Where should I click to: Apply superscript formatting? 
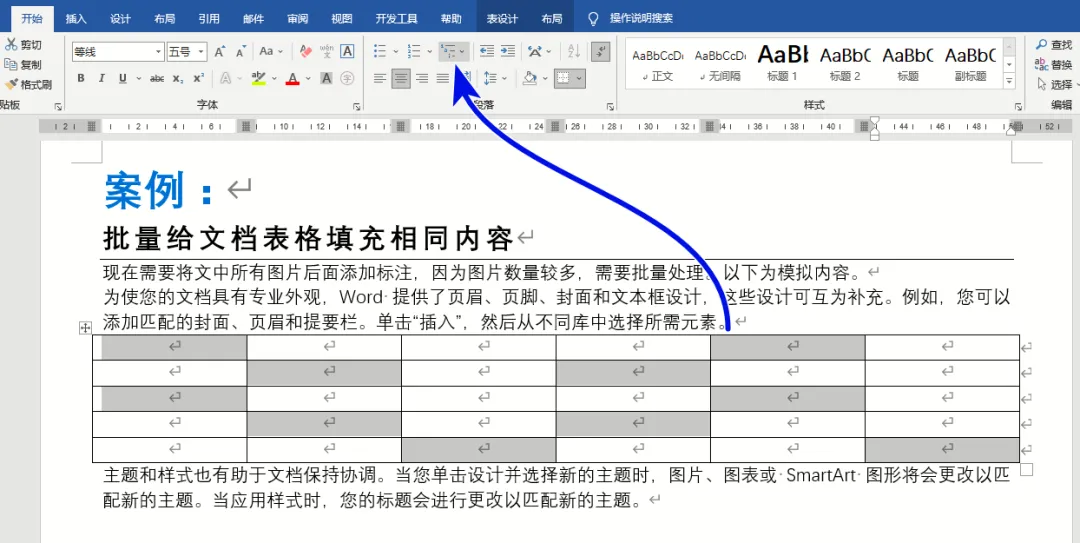[x=198, y=79]
